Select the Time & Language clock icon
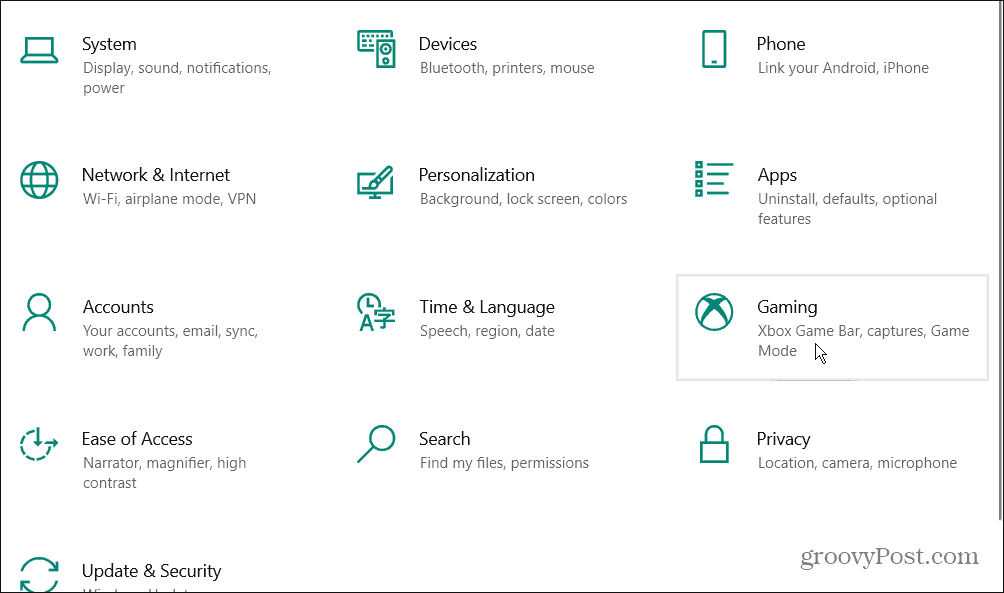 click(376, 312)
